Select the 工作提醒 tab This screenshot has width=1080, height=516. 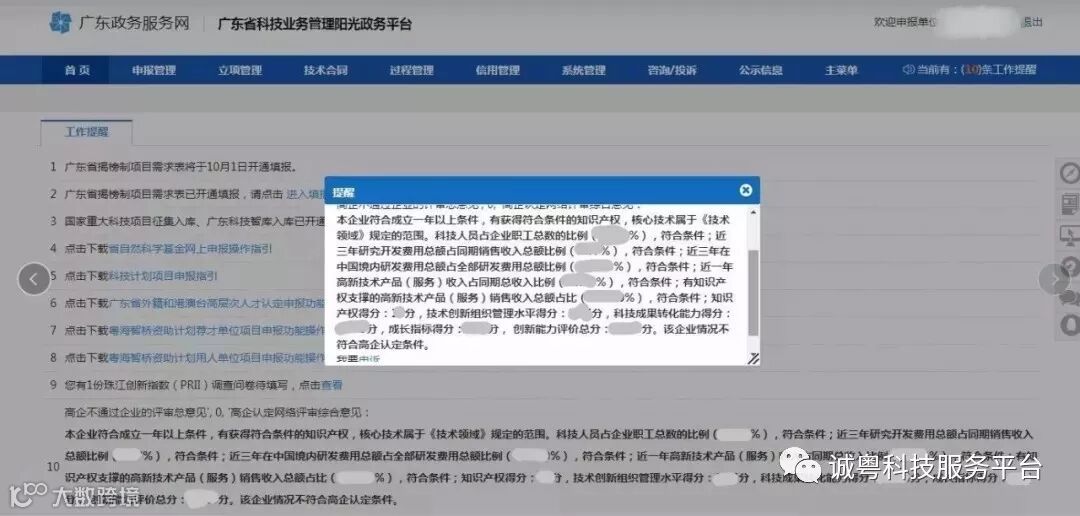[x=87, y=132]
